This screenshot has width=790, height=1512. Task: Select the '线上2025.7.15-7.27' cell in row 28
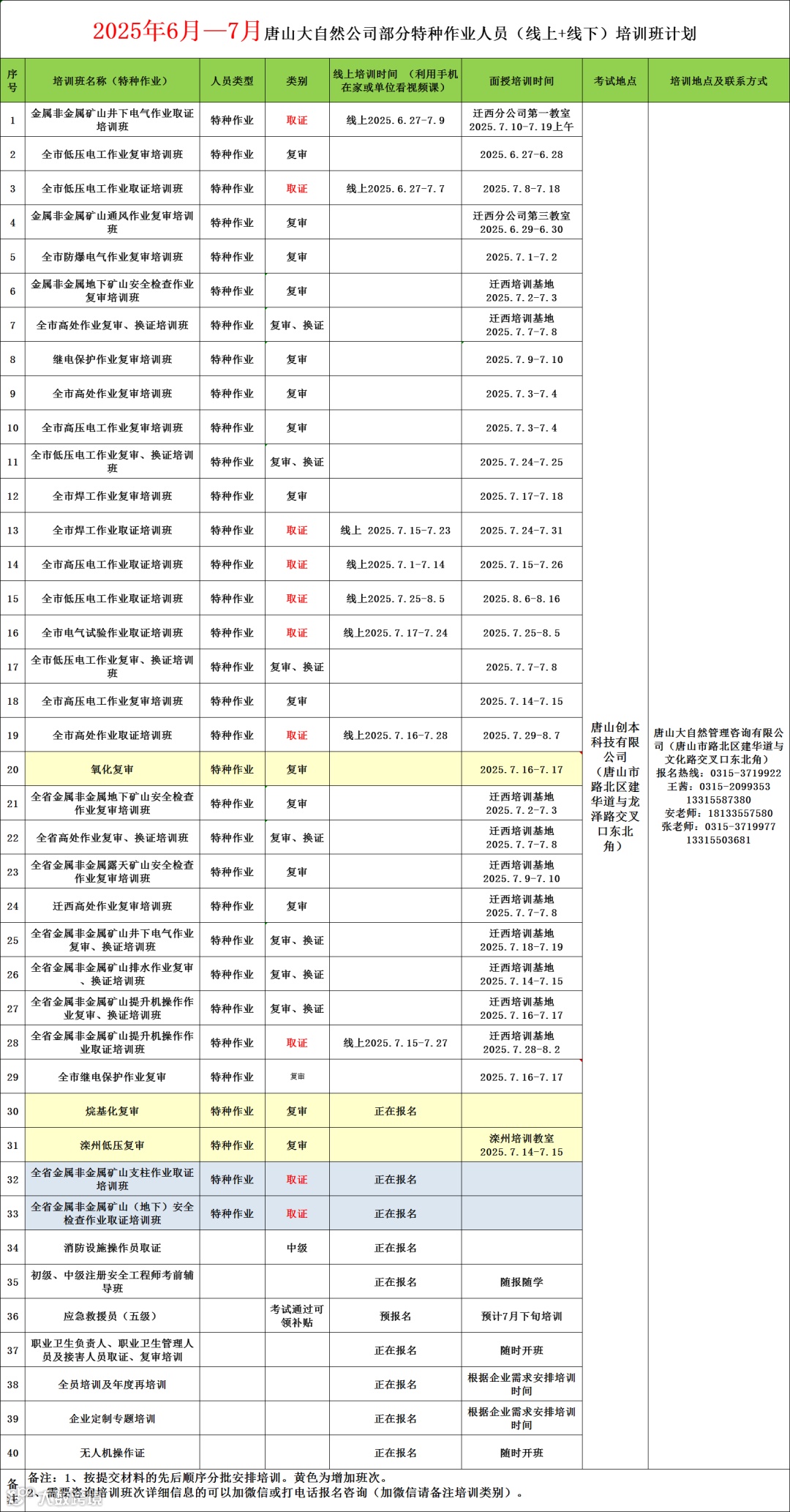click(x=395, y=1043)
